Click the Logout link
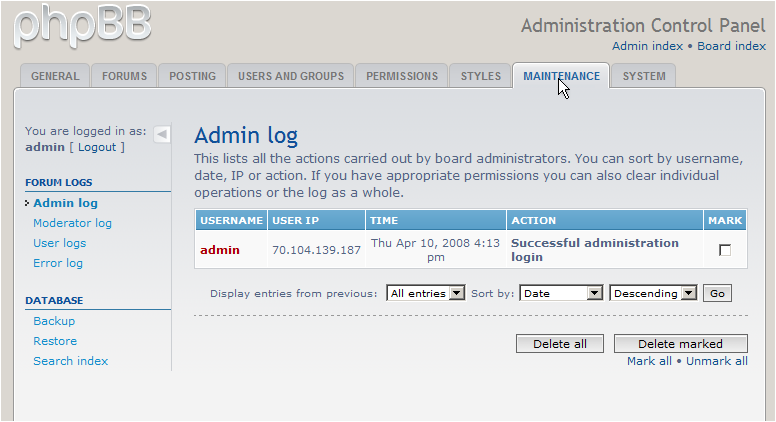Image resolution: width=776 pixels, height=422 pixels. click(x=97, y=147)
